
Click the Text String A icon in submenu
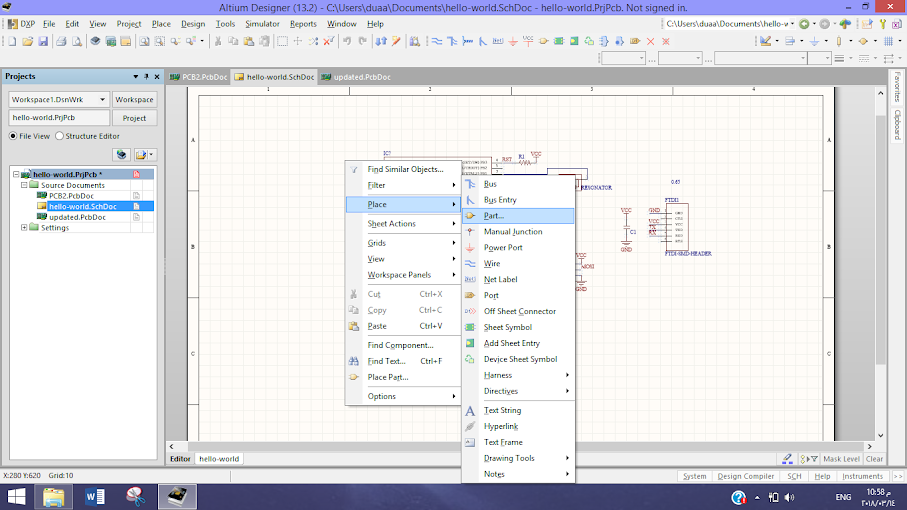(470, 411)
